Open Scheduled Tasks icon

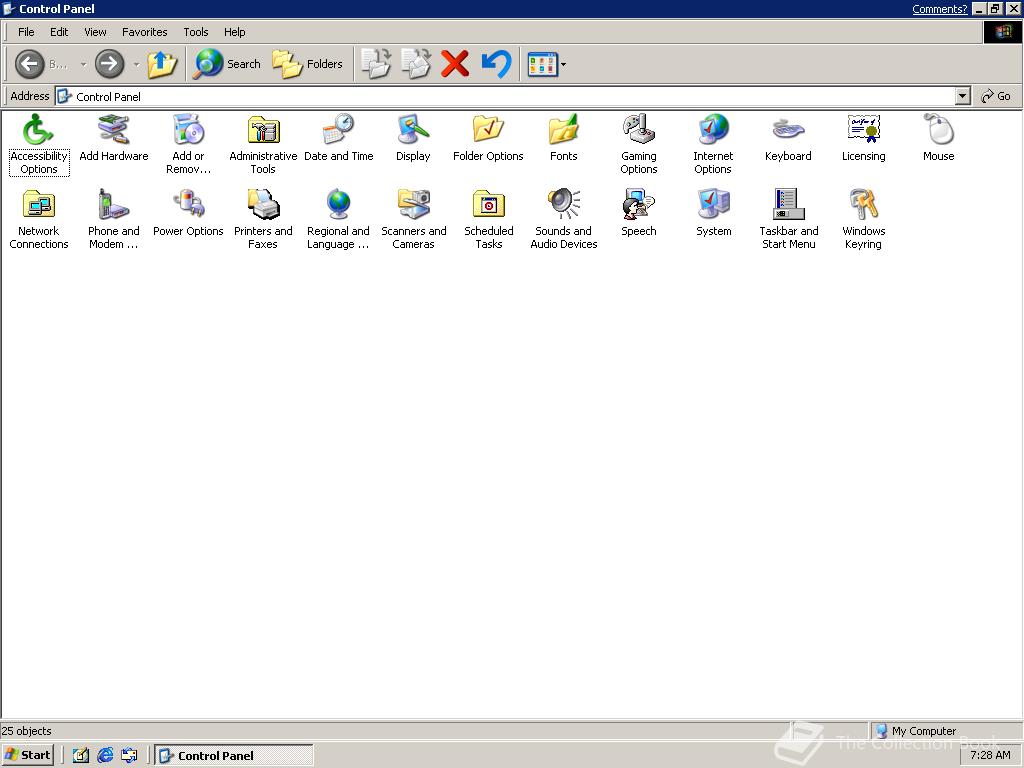[x=488, y=219]
